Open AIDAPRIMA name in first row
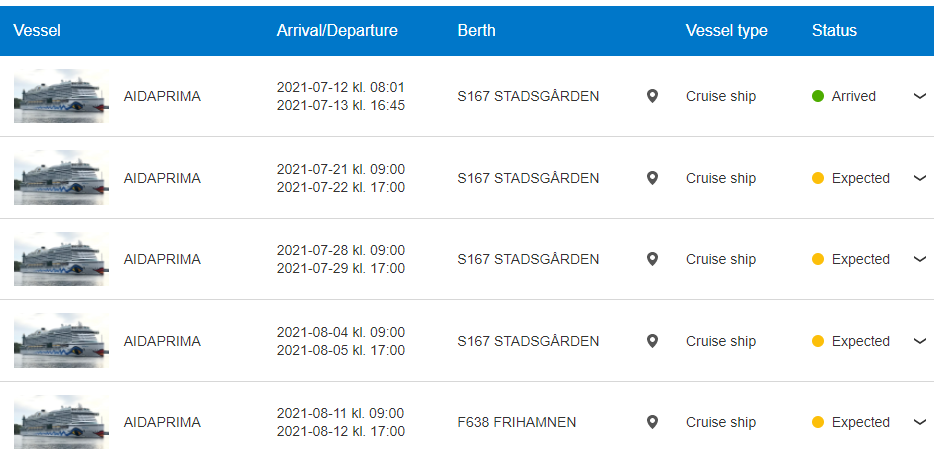934x451 pixels. click(x=162, y=96)
